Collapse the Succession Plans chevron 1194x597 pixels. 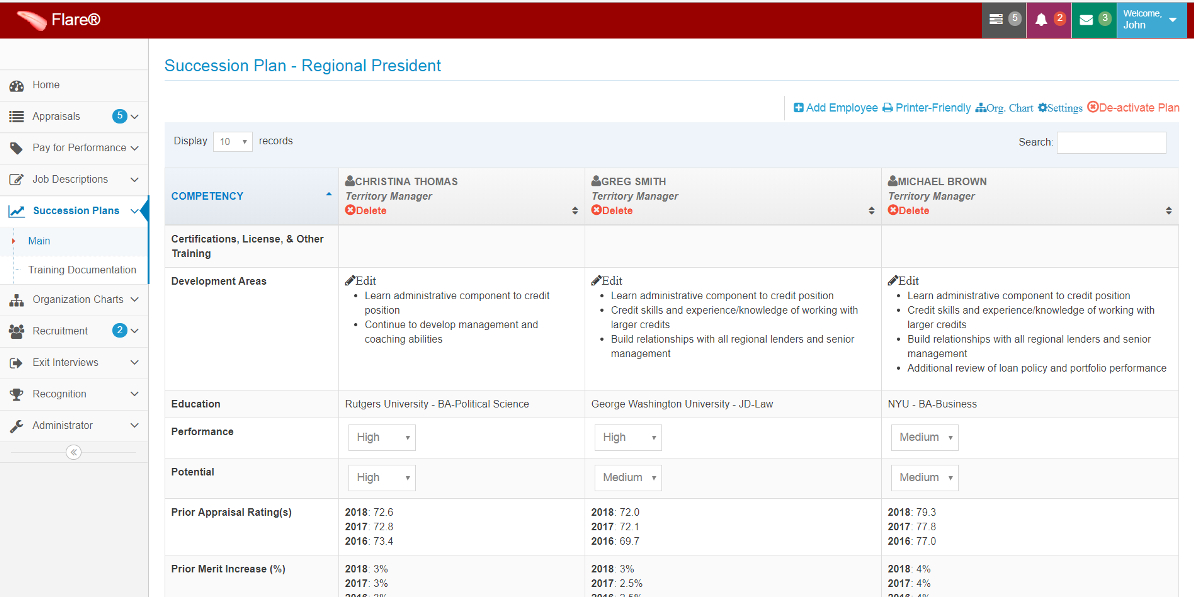click(135, 212)
